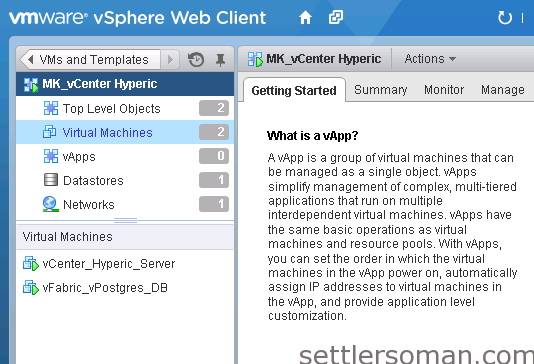534x364 pixels.
Task: Select vFabric_vPostgres_DB virtual machine
Action: pos(125,288)
